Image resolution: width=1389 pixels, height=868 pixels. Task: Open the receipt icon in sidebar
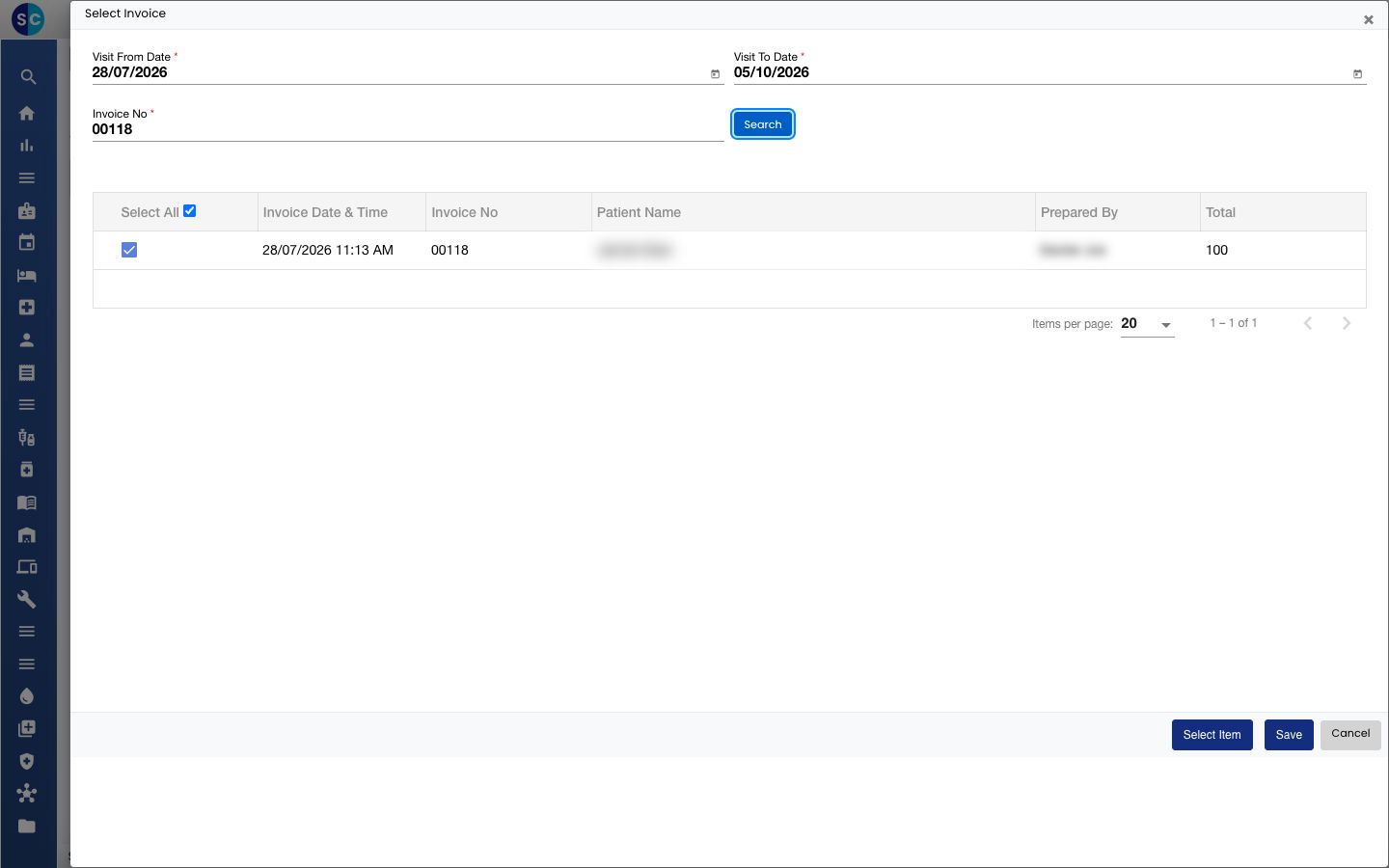[x=27, y=372]
